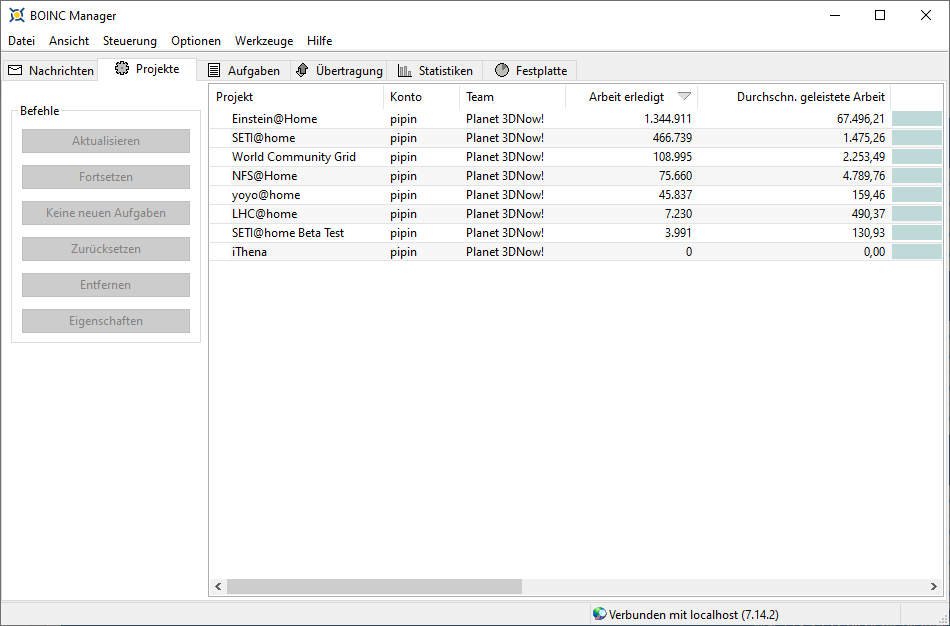Click the average value 67.496,21

[x=860, y=119]
